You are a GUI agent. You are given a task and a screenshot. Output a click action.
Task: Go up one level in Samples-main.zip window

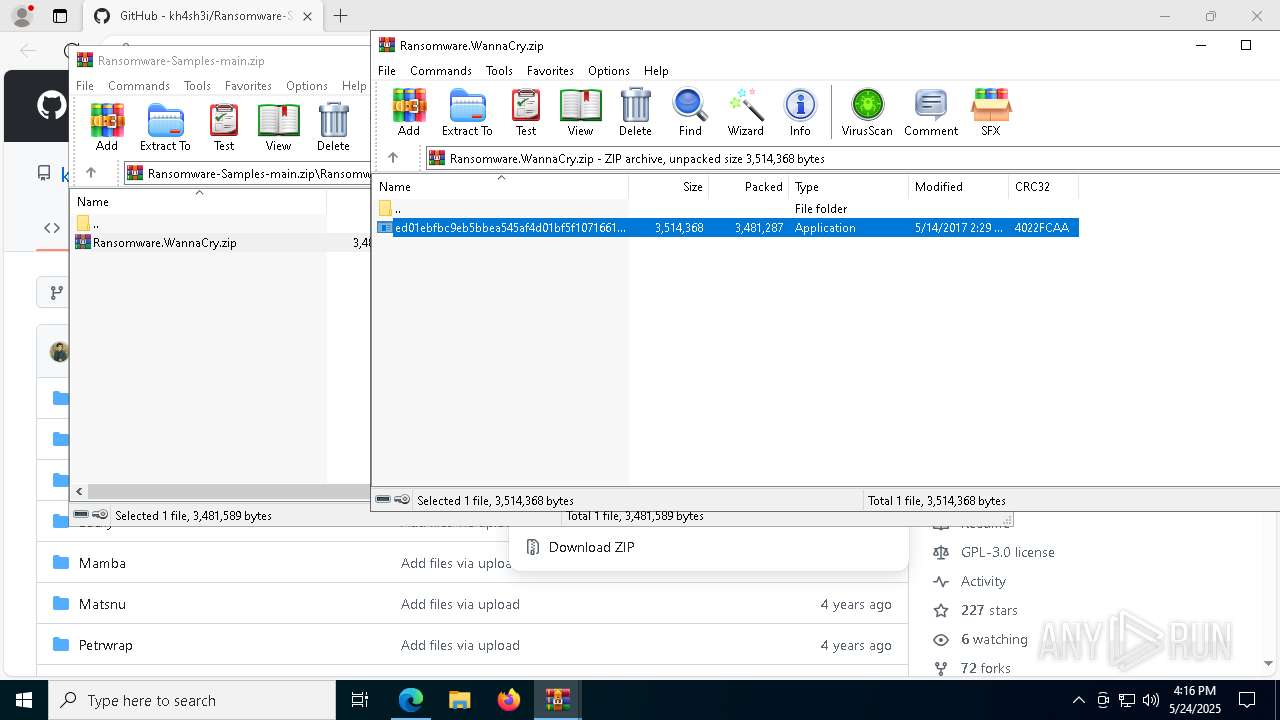tap(91, 173)
